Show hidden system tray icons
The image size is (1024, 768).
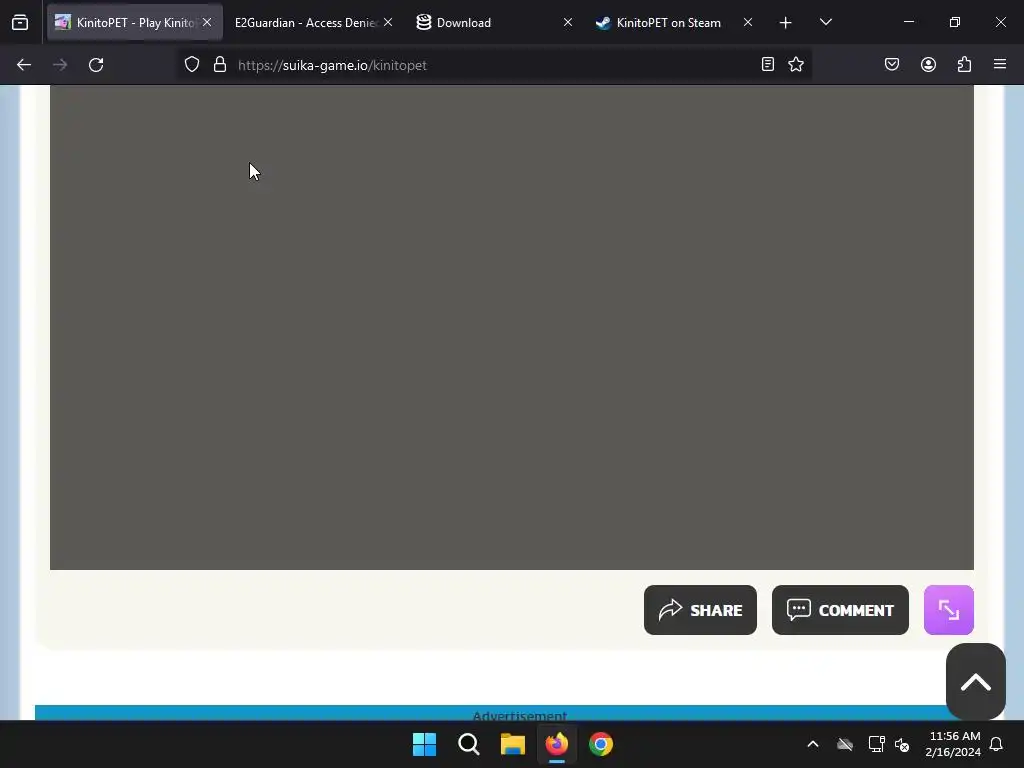813,744
